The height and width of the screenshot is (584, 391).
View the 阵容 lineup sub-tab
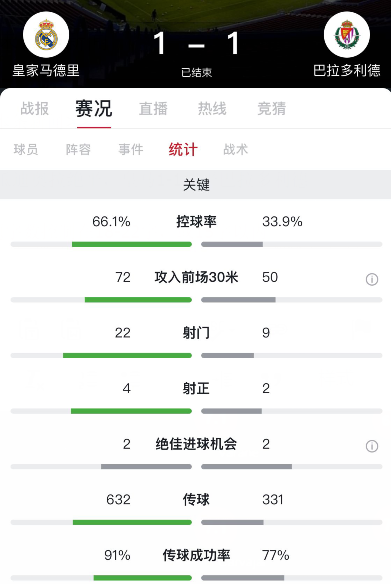click(x=78, y=149)
